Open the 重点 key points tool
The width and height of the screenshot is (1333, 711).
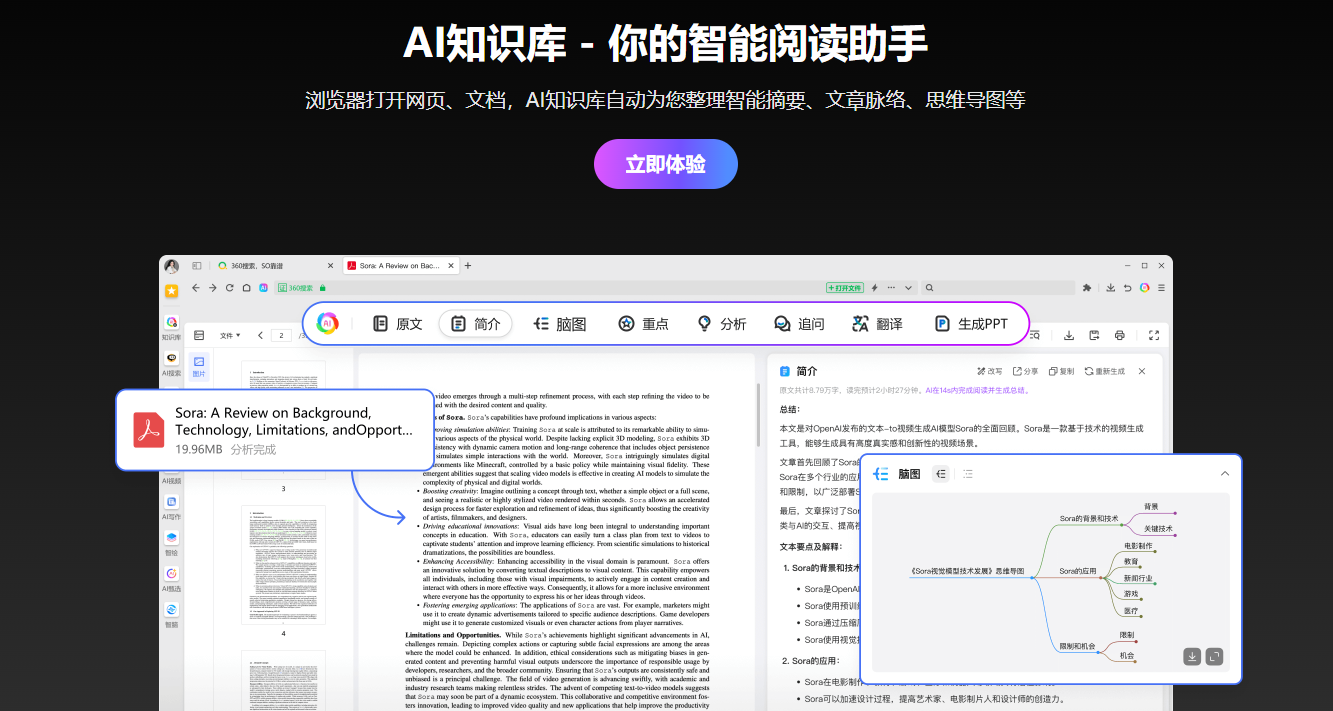click(x=643, y=324)
